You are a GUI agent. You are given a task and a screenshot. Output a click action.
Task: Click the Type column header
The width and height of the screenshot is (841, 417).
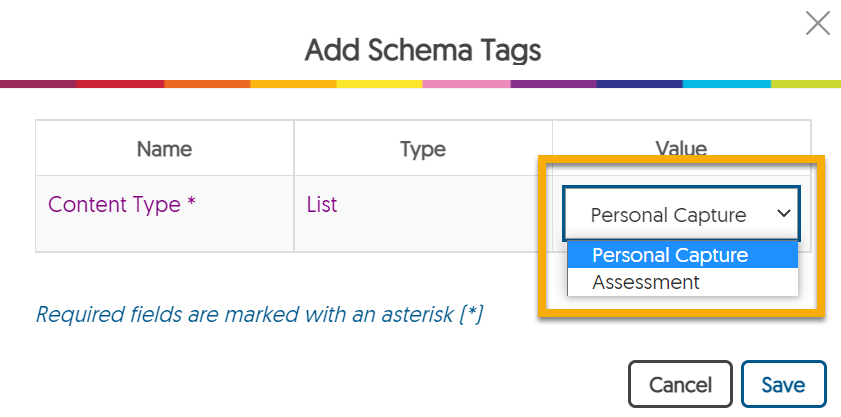pyautogui.click(x=422, y=149)
